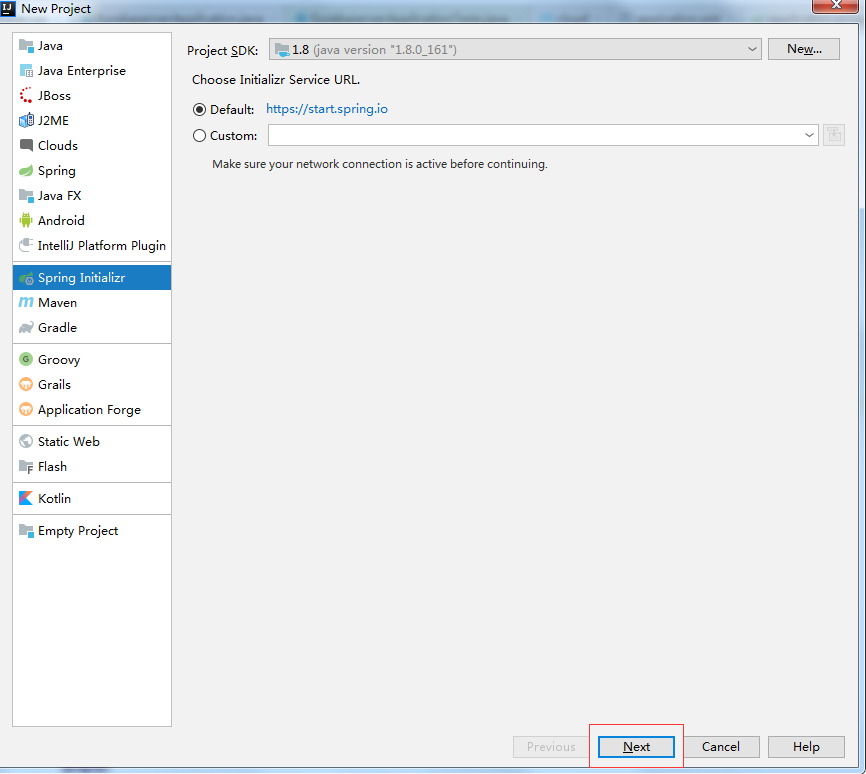The width and height of the screenshot is (866, 774).
Task: Click the IntelliJ Platform Plugin icon
Action: click(26, 245)
